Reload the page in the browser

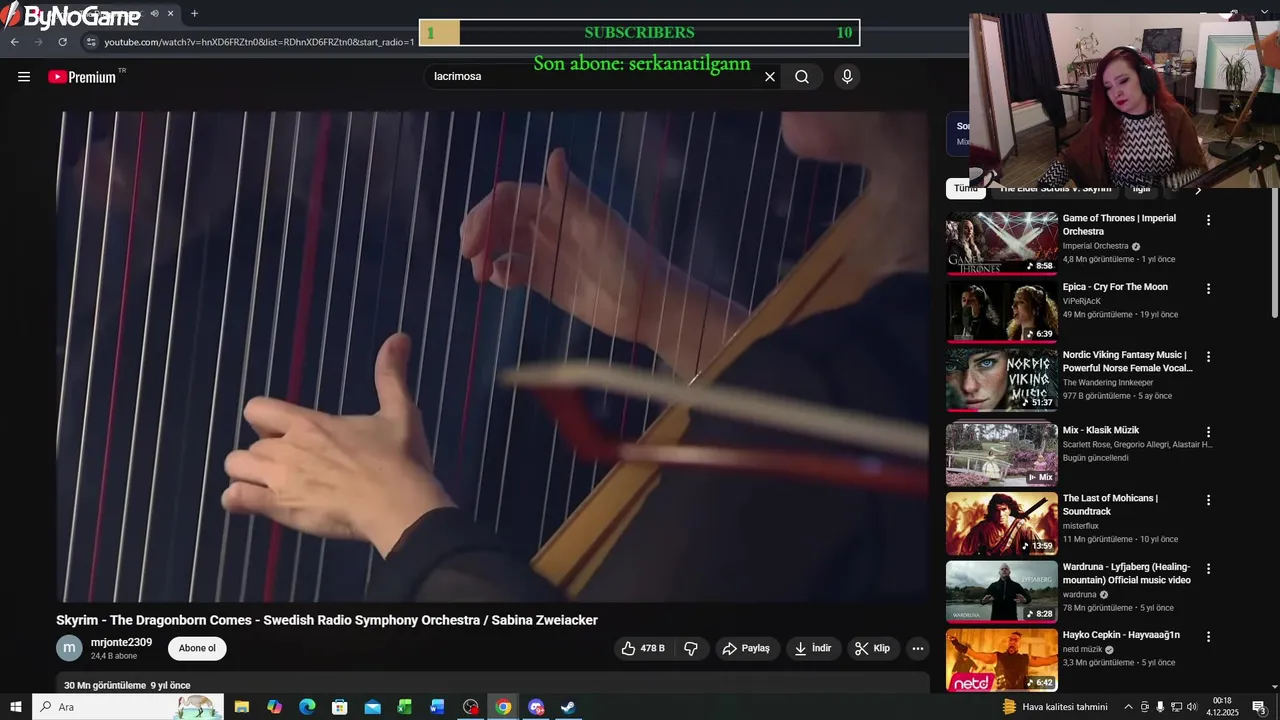pyautogui.click(x=62, y=42)
